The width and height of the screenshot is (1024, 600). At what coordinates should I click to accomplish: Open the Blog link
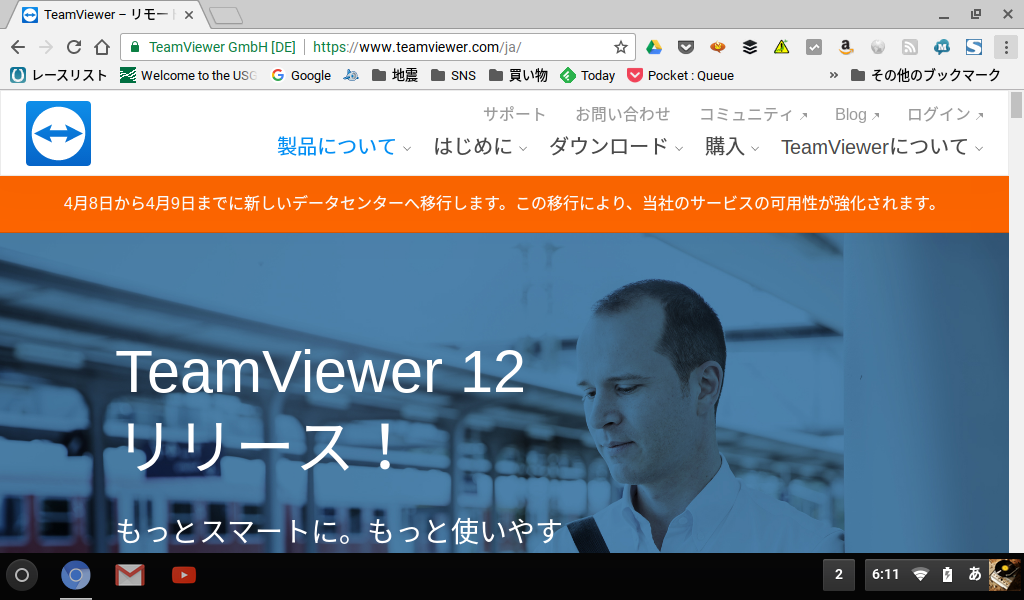(x=857, y=114)
